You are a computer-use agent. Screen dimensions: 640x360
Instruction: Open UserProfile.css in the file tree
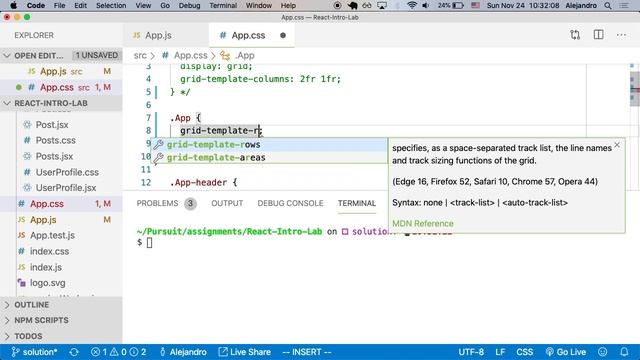coord(67,172)
